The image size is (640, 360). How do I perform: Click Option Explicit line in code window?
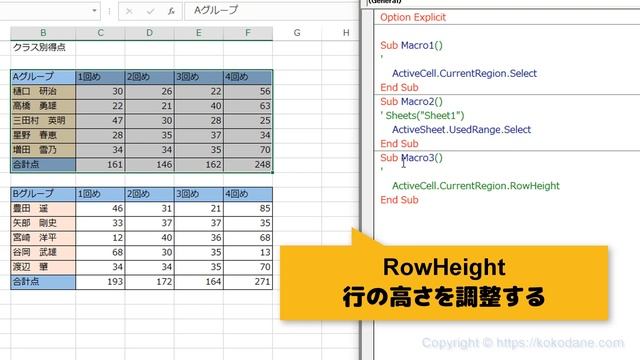click(x=413, y=17)
